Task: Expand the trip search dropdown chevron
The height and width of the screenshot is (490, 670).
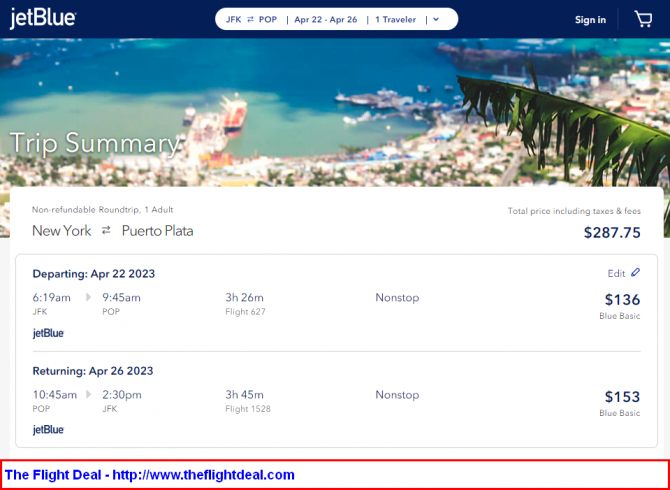Action: [x=436, y=19]
